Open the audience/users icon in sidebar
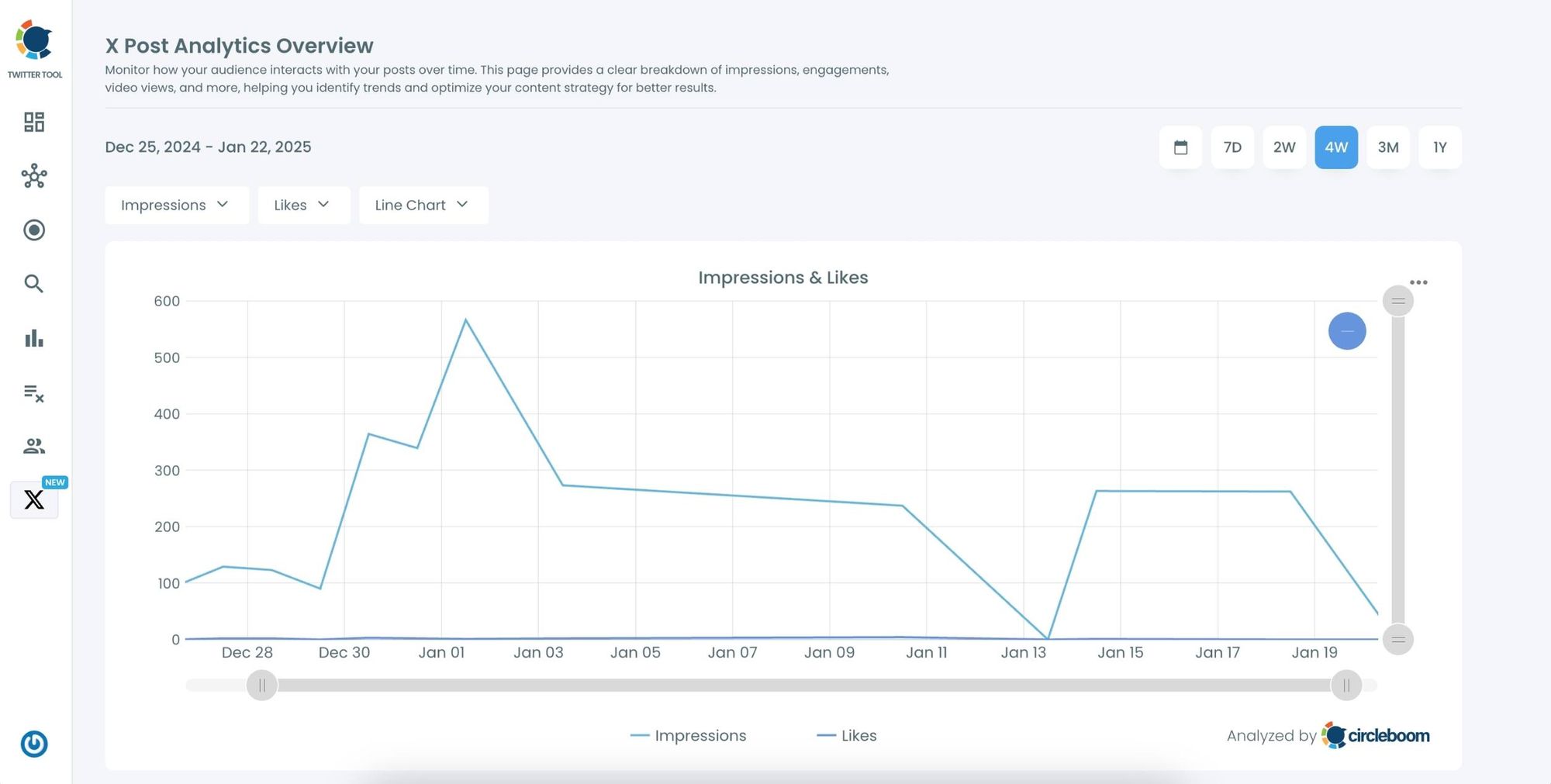Image resolution: width=1551 pixels, height=784 pixels. (x=34, y=446)
